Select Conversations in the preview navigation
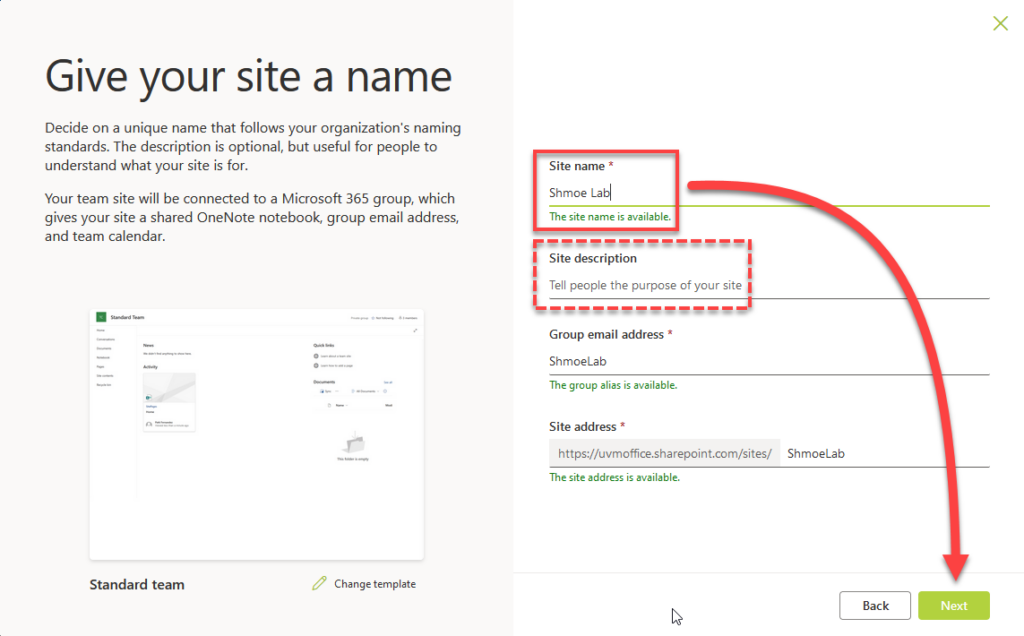Image resolution: width=1024 pixels, height=636 pixels. click(105, 339)
